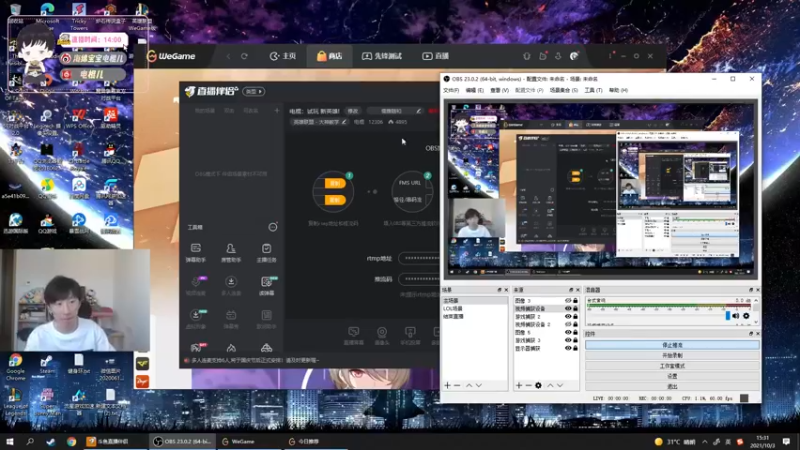The image size is (800, 450).
Task: Open 文件(F) menu in OBS
Action: (x=451, y=90)
